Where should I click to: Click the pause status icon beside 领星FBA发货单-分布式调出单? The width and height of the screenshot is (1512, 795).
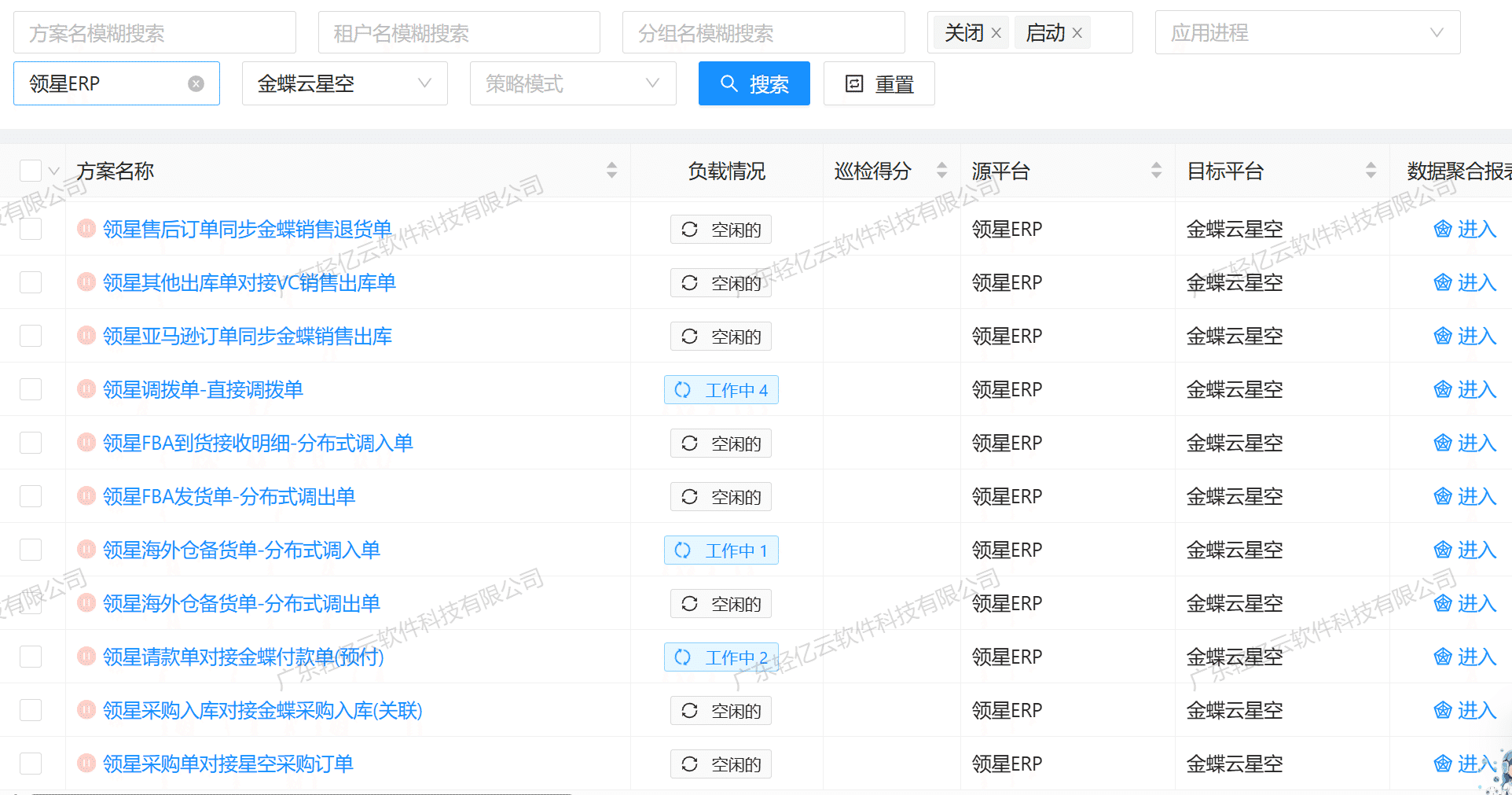click(x=86, y=496)
